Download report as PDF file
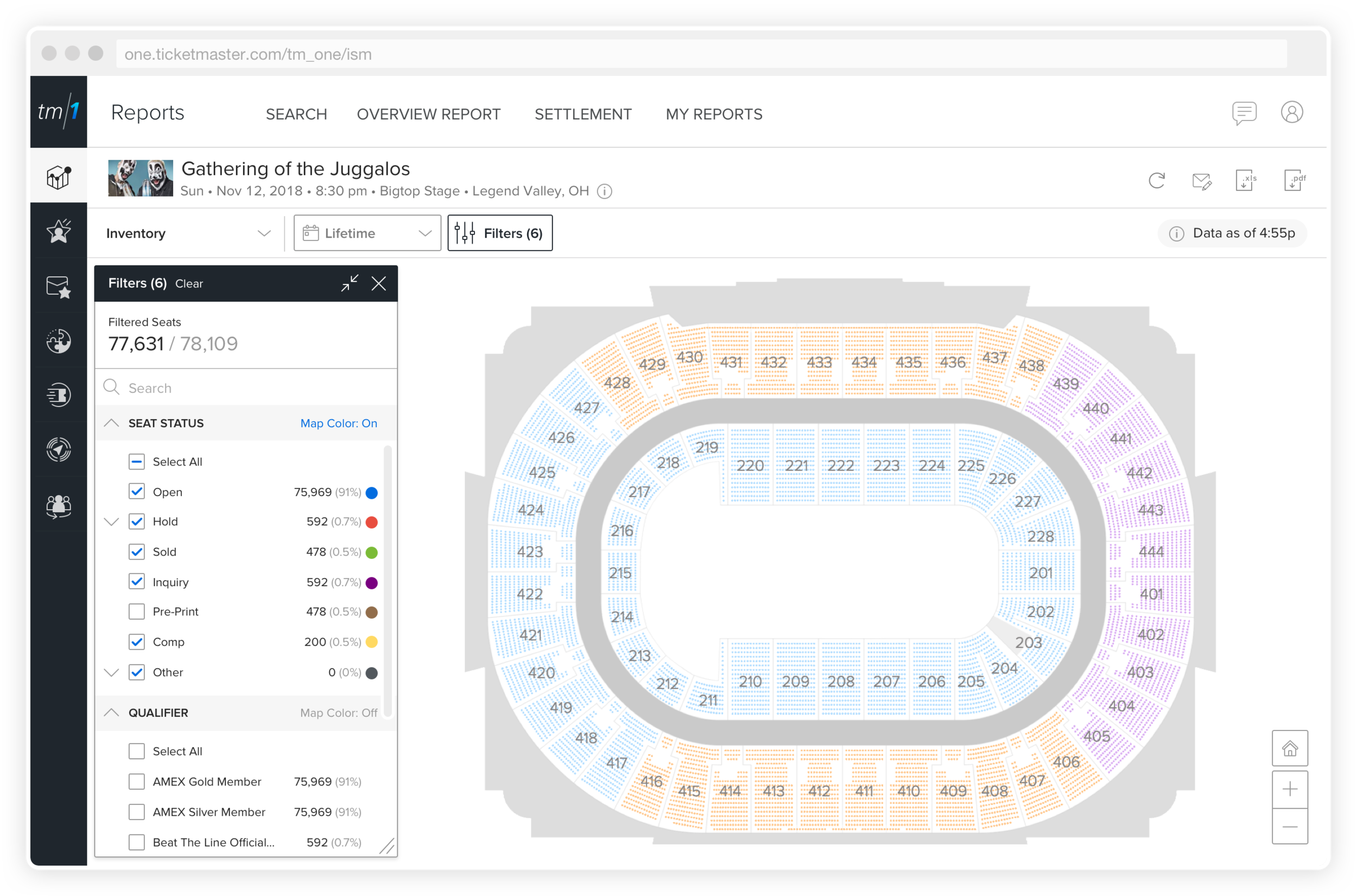The image size is (1357, 896). [1294, 181]
